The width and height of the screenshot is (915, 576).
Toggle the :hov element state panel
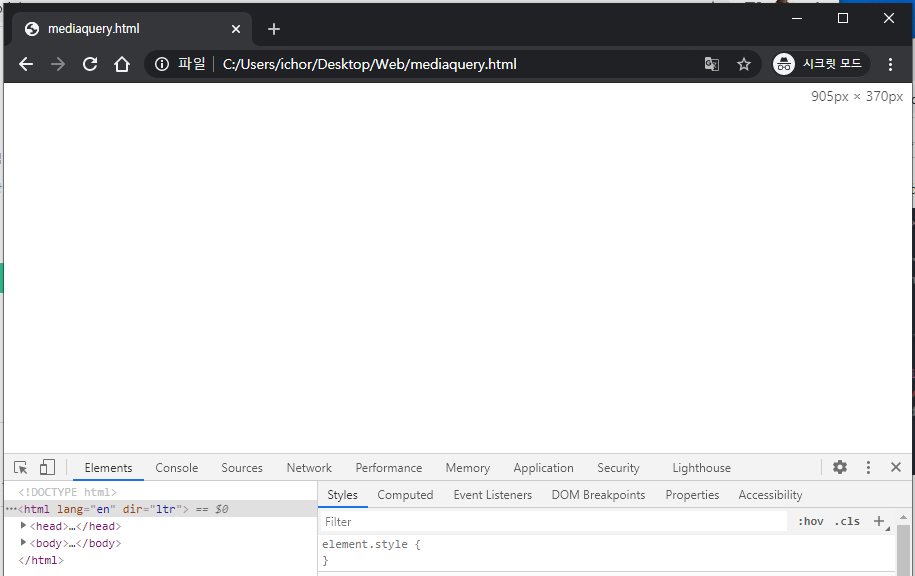point(811,521)
